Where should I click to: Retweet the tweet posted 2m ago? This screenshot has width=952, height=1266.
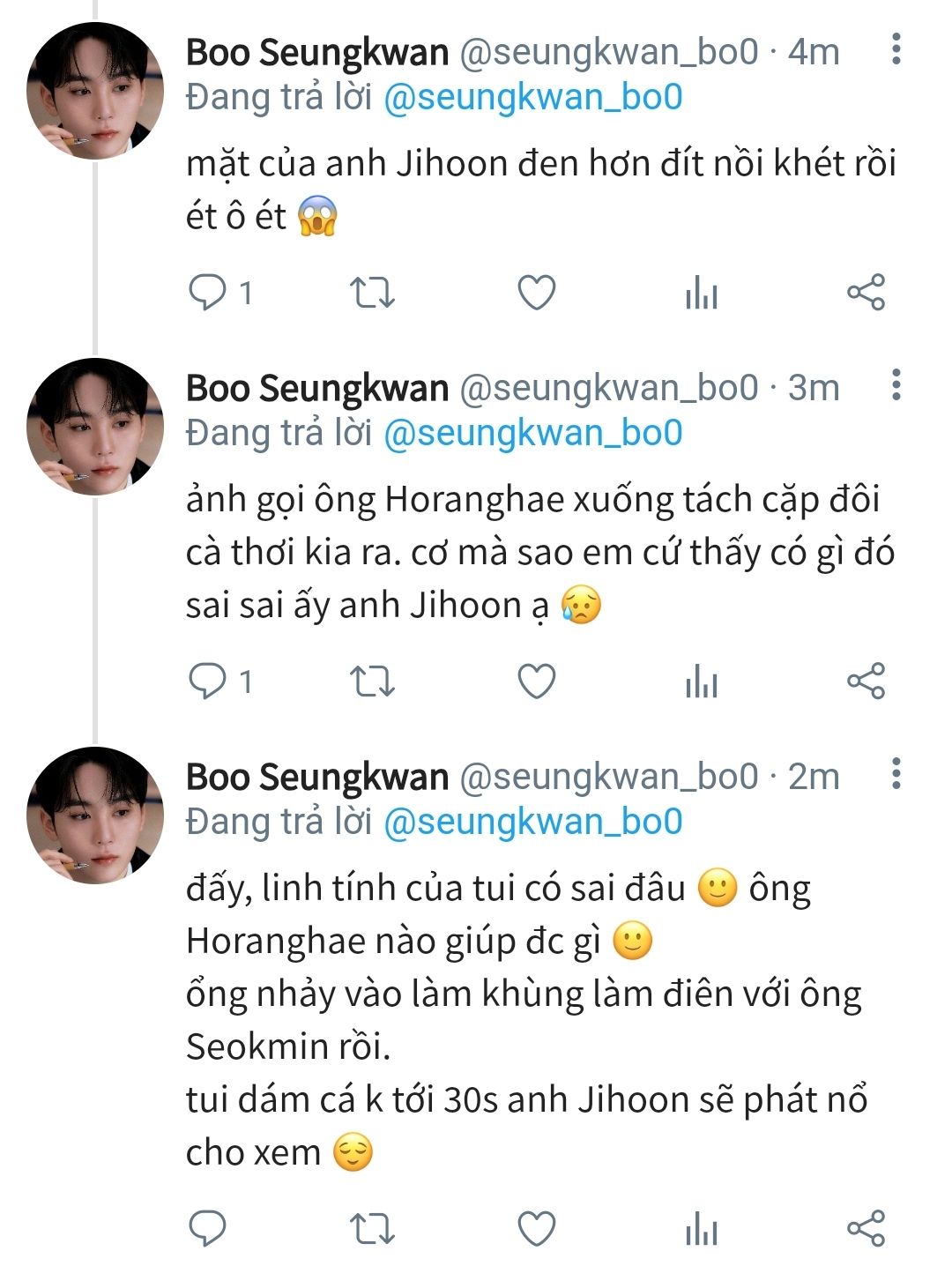point(372,1228)
